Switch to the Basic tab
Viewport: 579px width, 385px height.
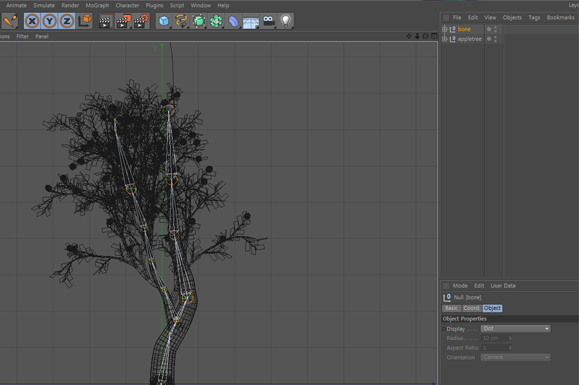451,308
